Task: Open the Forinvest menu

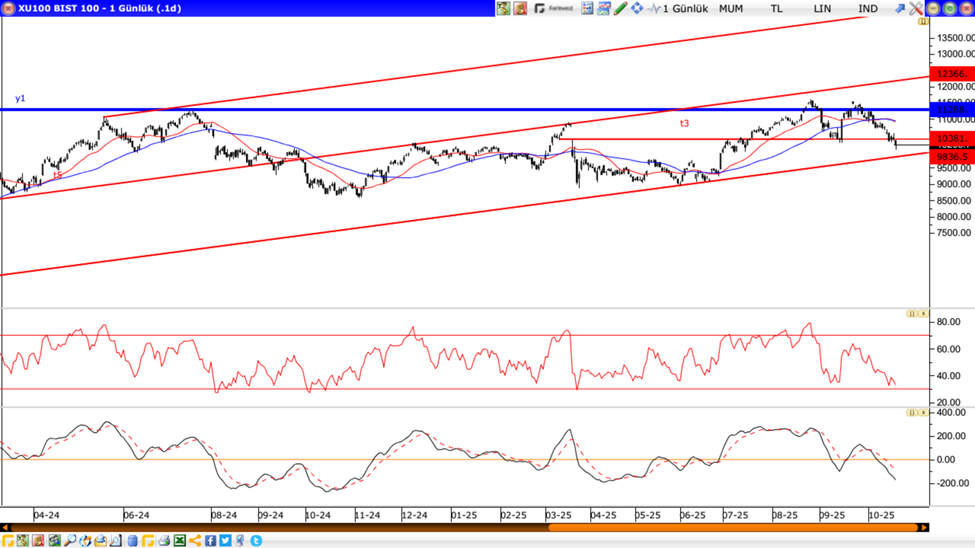Action: click(554, 8)
